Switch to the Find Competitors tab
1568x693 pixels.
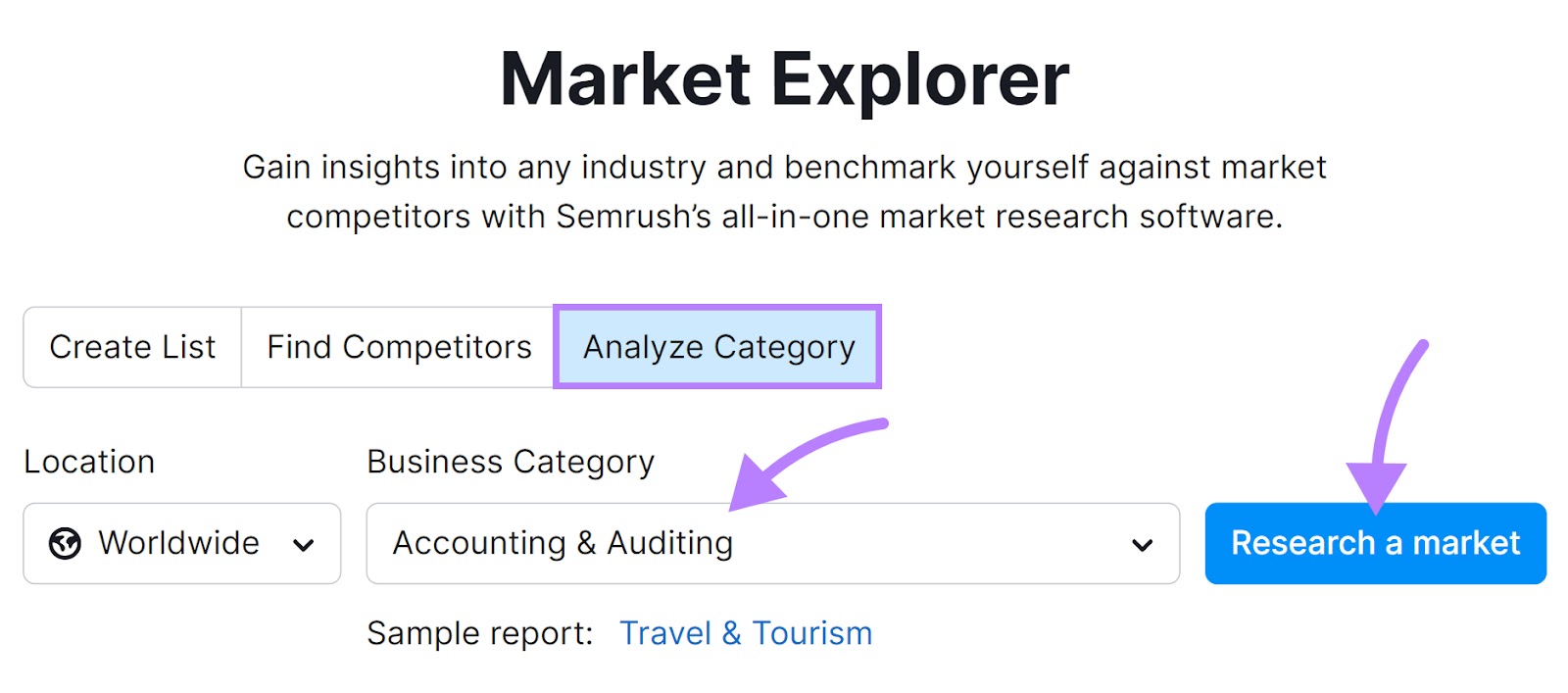click(396, 346)
